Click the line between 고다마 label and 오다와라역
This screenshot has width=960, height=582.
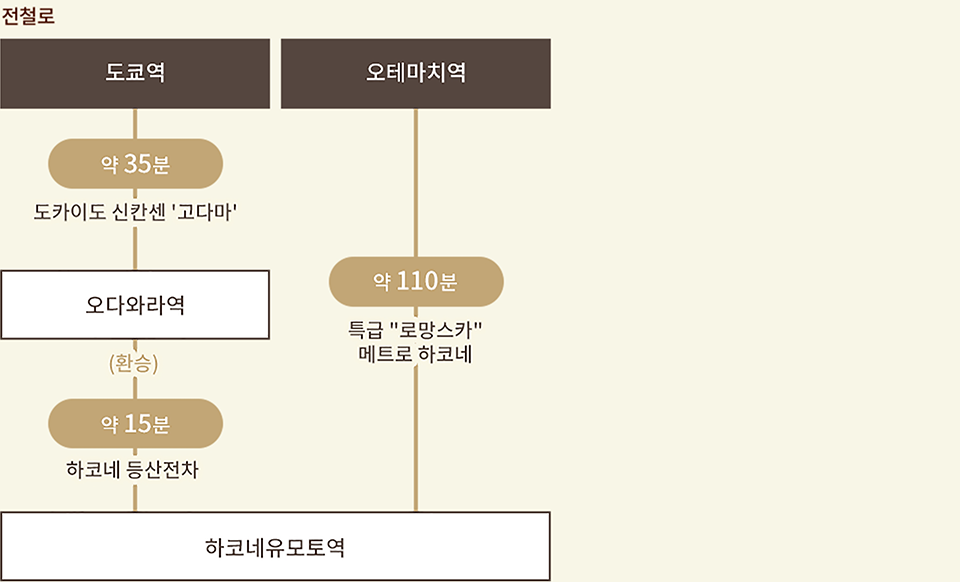(135, 248)
